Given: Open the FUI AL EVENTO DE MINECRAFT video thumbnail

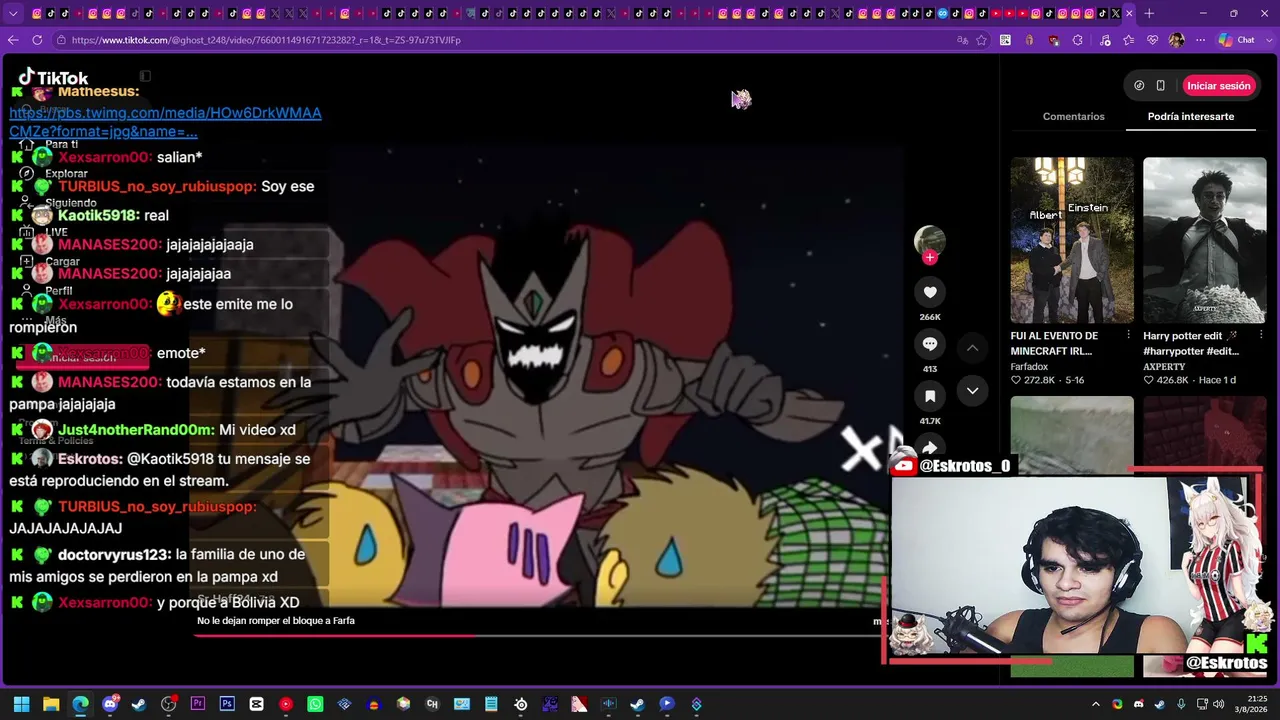Looking at the screenshot, I should 1072,240.
